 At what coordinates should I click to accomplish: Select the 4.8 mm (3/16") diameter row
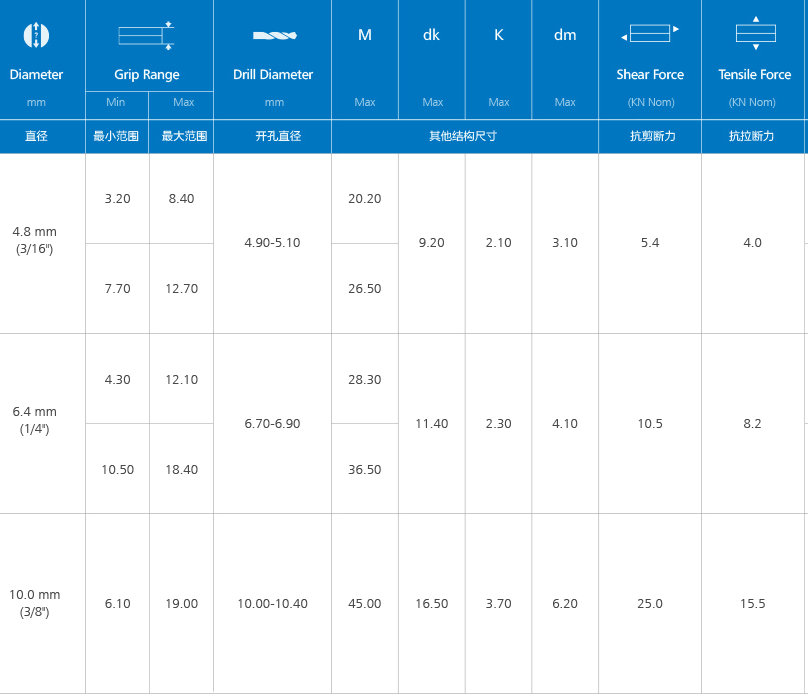(x=36, y=241)
